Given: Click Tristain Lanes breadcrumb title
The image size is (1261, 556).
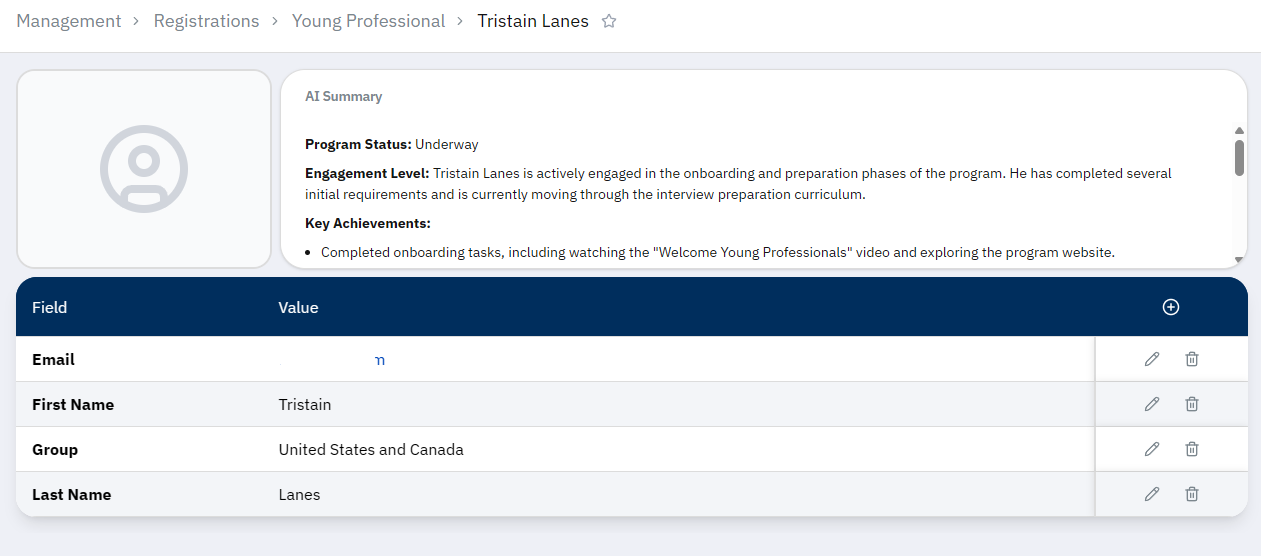Looking at the screenshot, I should tap(533, 21).
